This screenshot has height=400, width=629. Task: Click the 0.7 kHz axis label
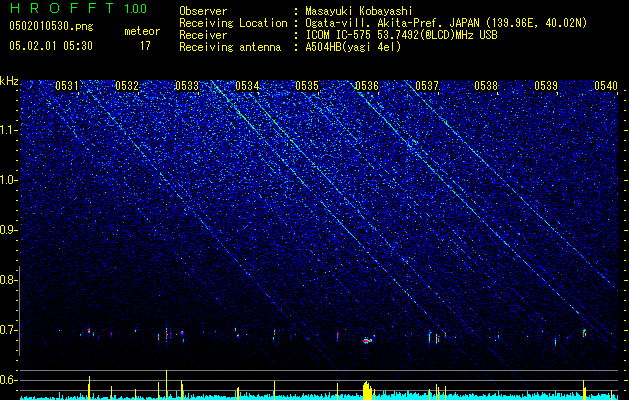[x=8, y=330]
